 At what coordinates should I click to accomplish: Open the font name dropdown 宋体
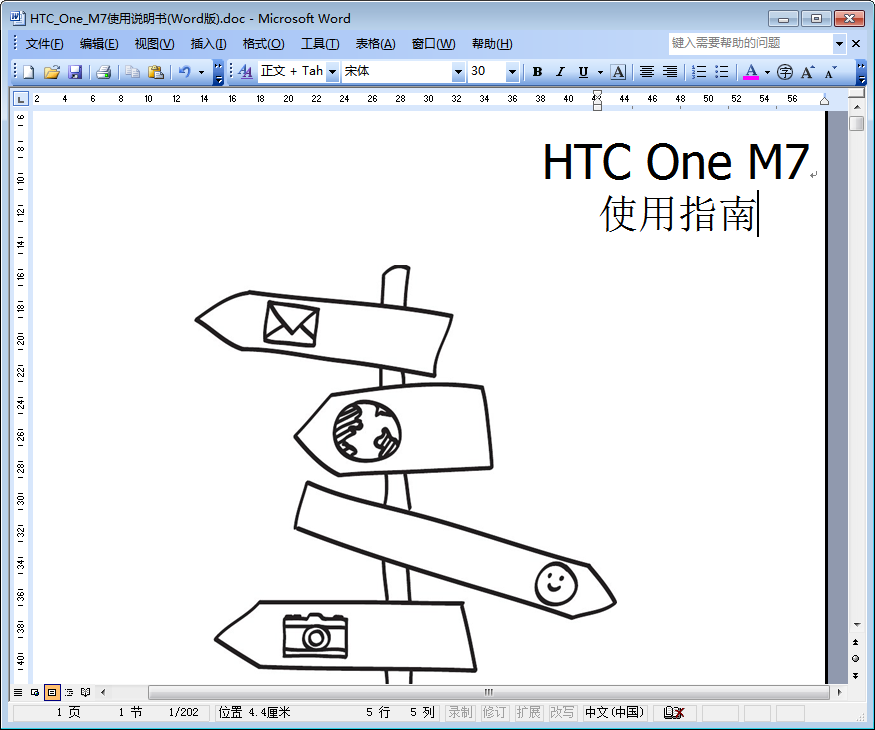click(458, 72)
